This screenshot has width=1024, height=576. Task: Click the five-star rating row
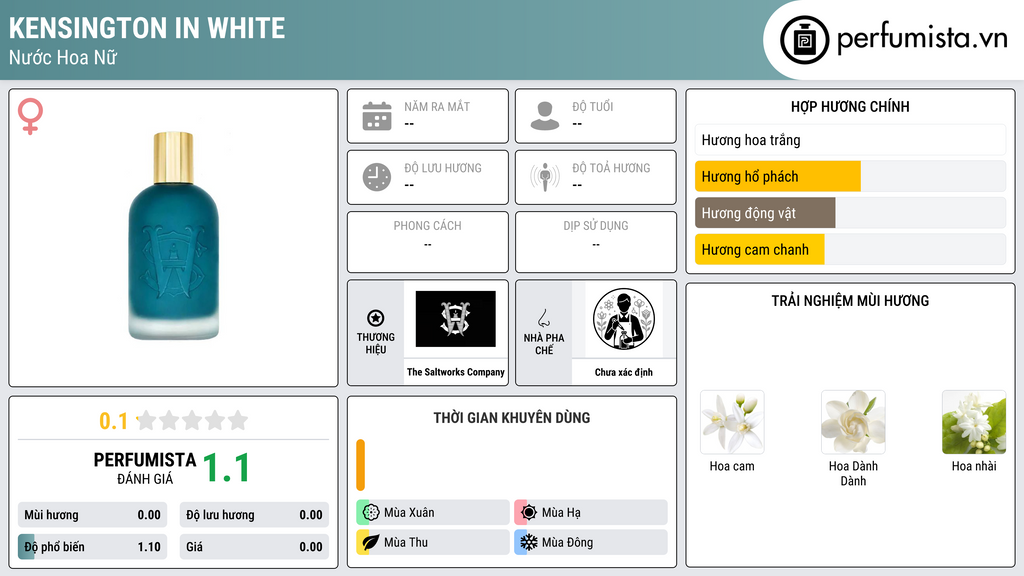pos(192,421)
